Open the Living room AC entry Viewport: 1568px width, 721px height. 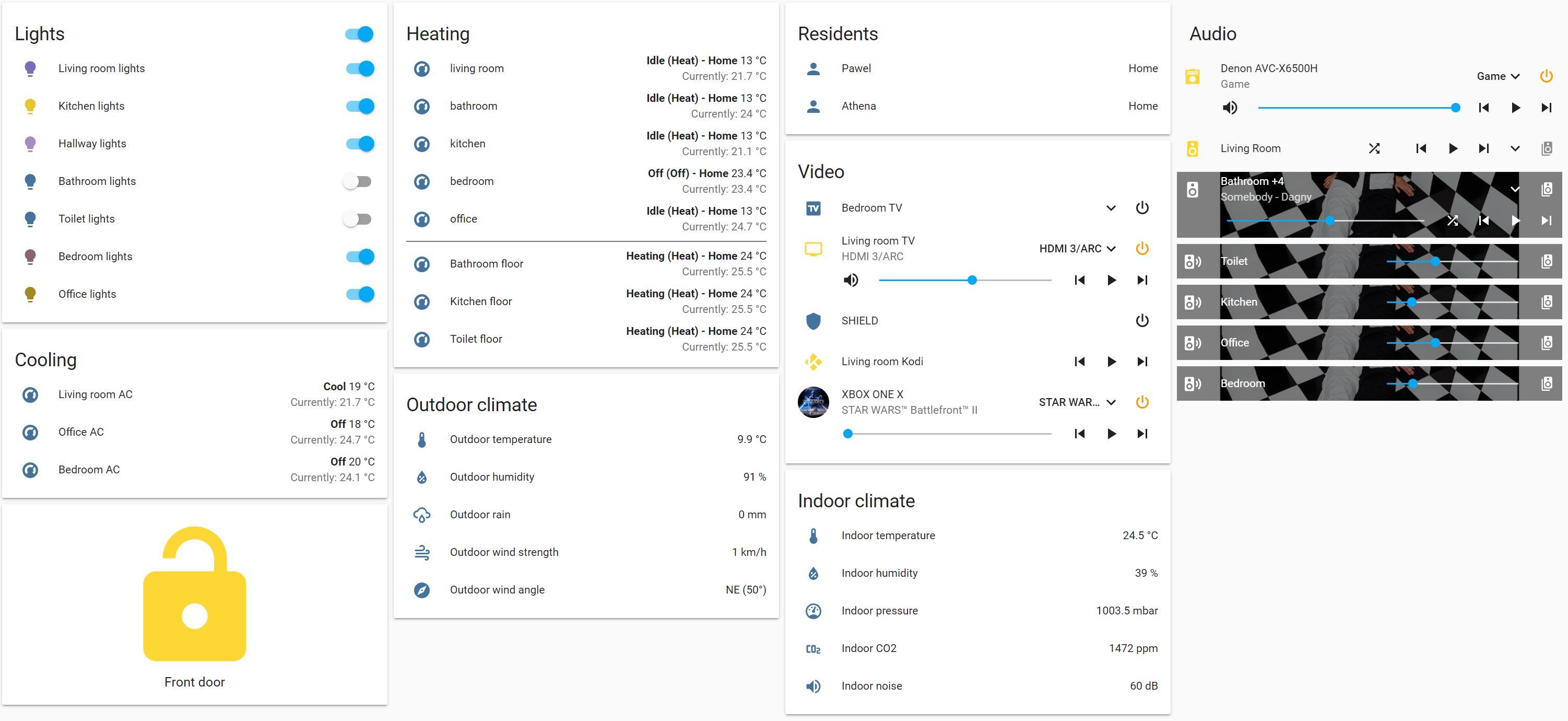[95, 394]
